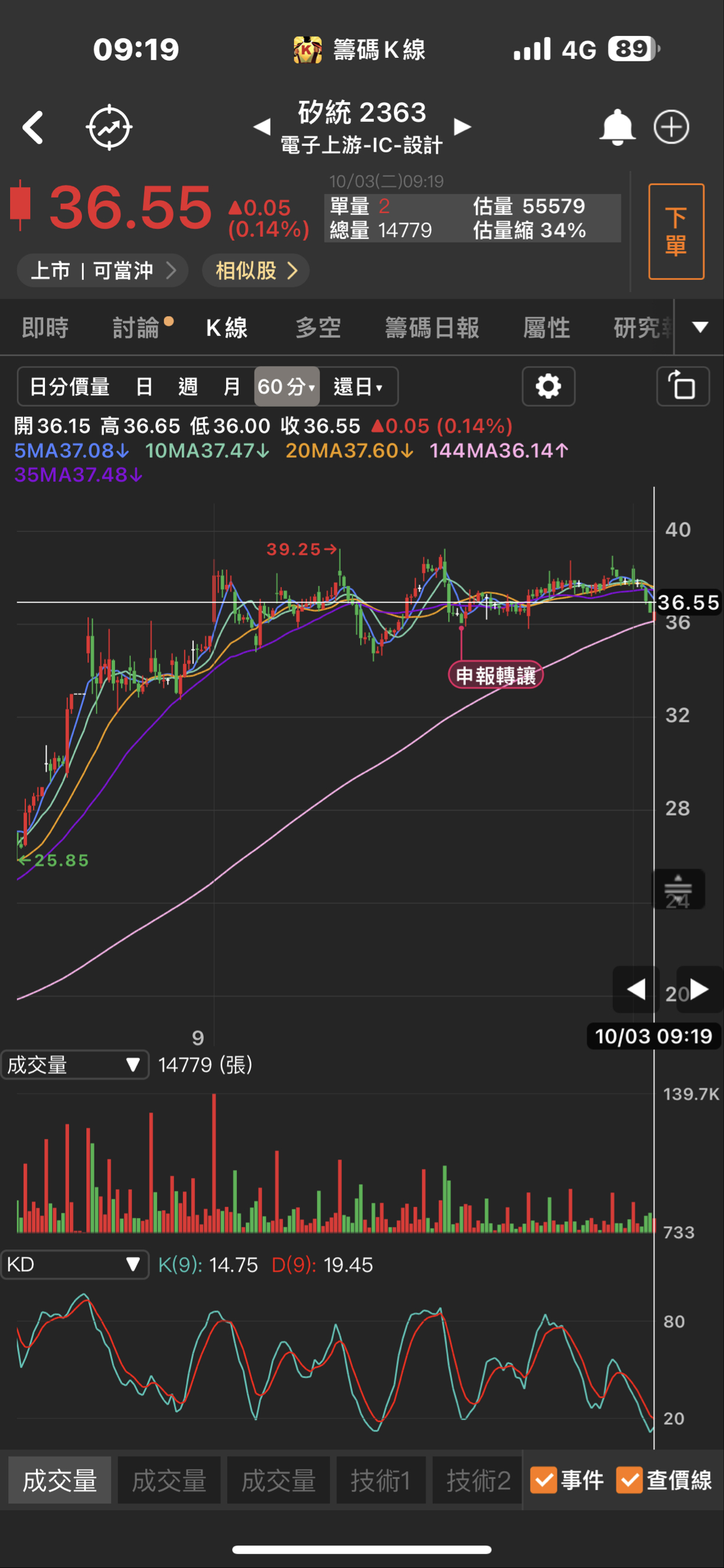Switch to 多空 tab
This screenshot has height=1568, width=724.
318,328
